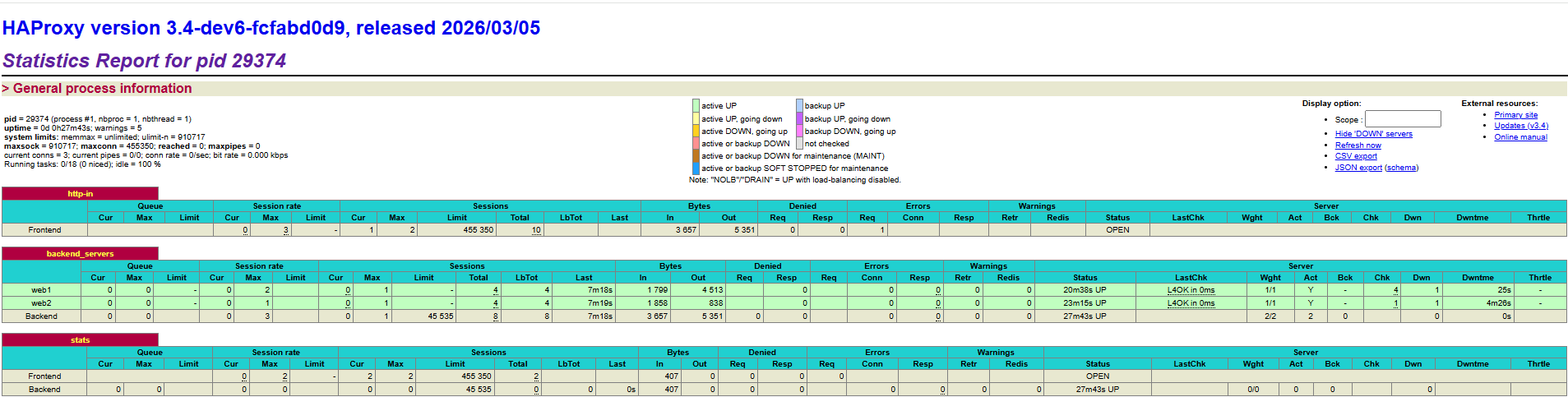Viewport: 1568px width, 397px height.
Task: Click web2 downtime '4m26s'
Action: coord(1499,303)
